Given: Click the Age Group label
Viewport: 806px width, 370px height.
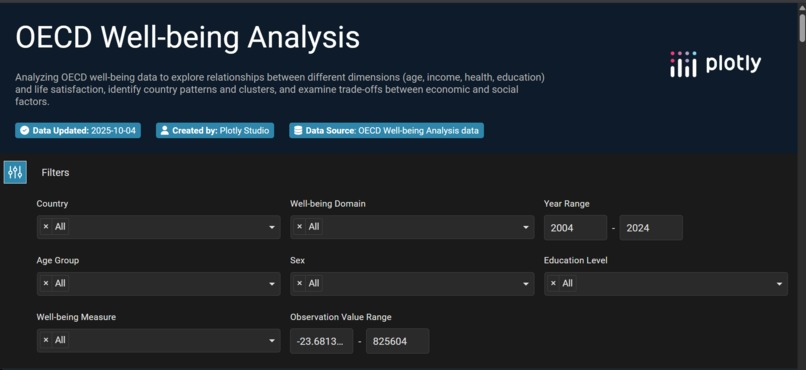Looking at the screenshot, I should [x=58, y=261].
